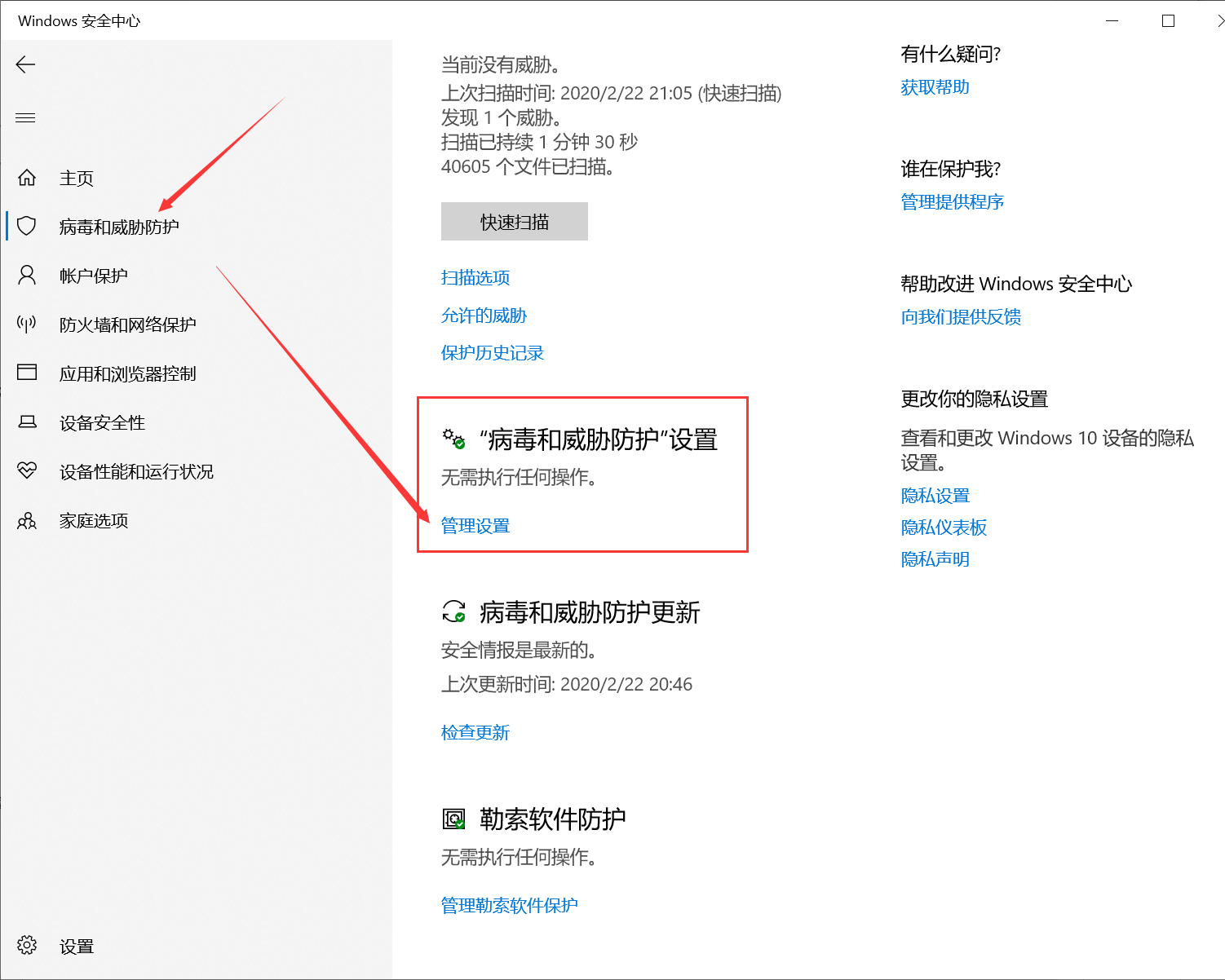Open 设备安全性 section

[x=102, y=422]
